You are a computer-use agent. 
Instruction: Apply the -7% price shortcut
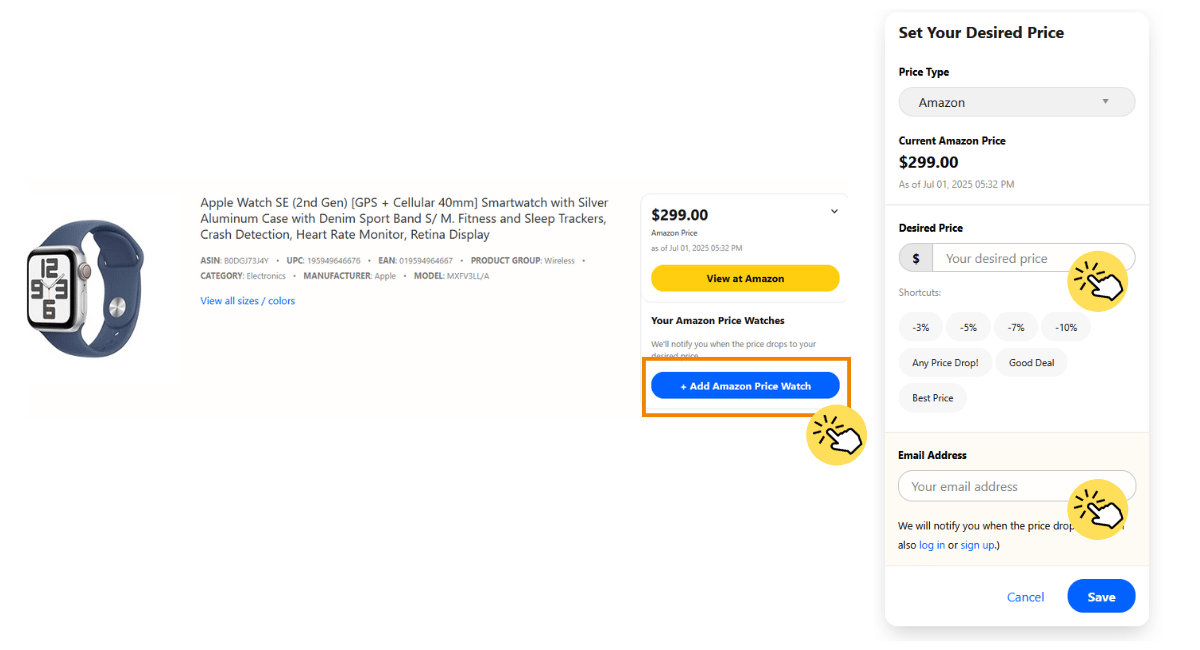(1015, 326)
